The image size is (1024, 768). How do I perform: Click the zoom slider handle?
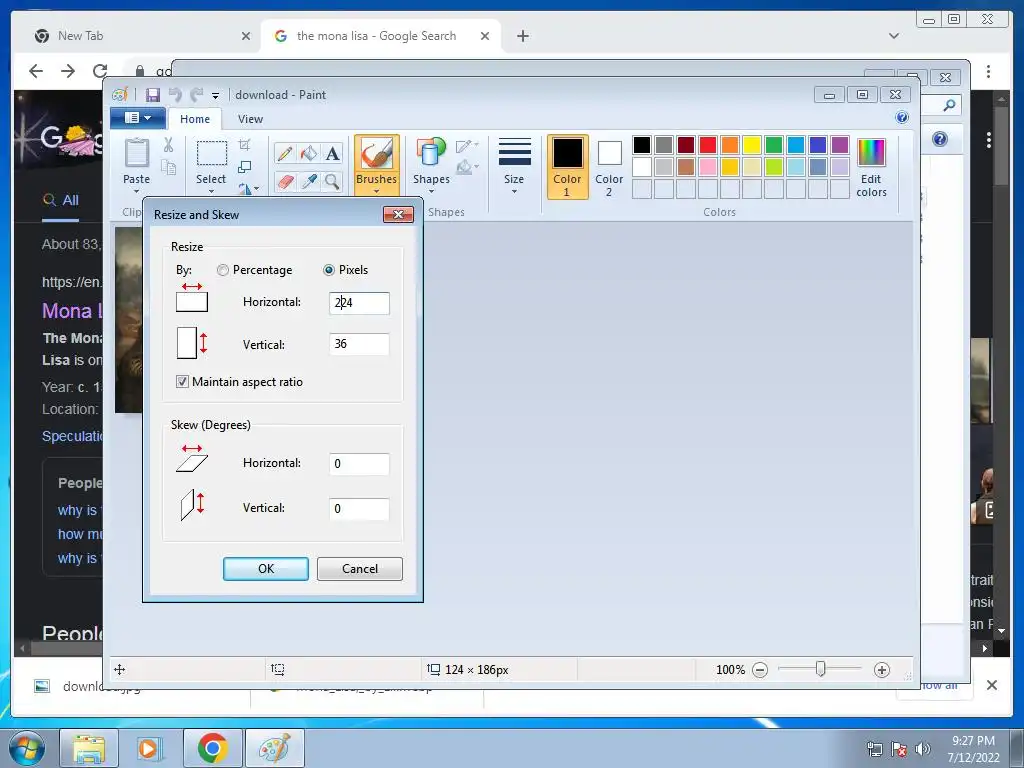pos(820,669)
